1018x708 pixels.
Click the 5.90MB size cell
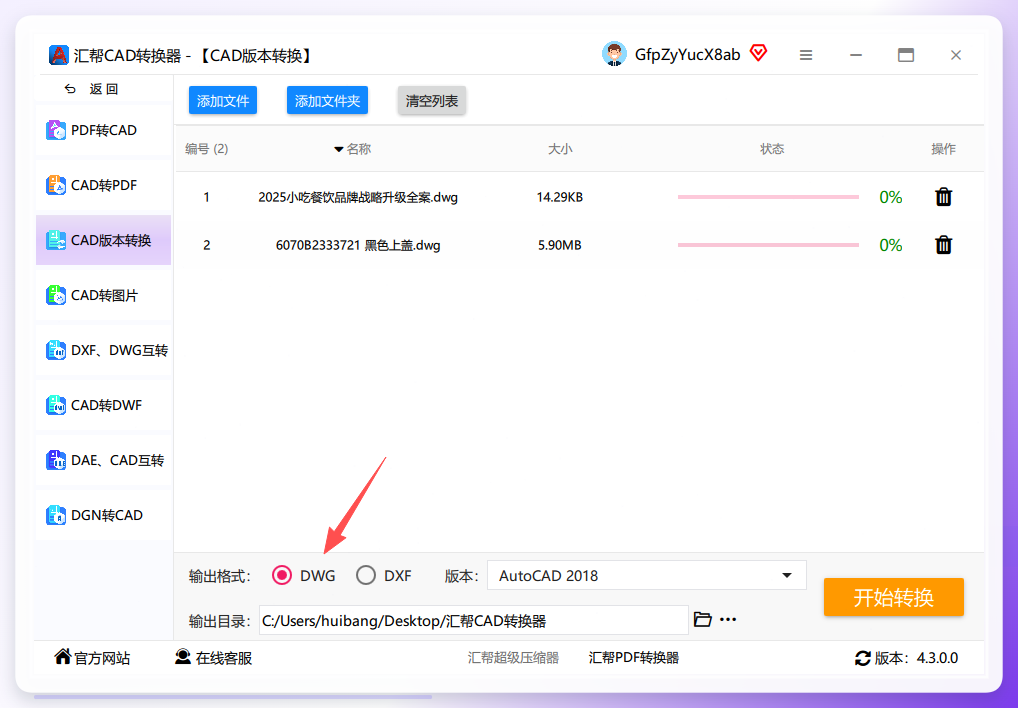click(x=560, y=245)
